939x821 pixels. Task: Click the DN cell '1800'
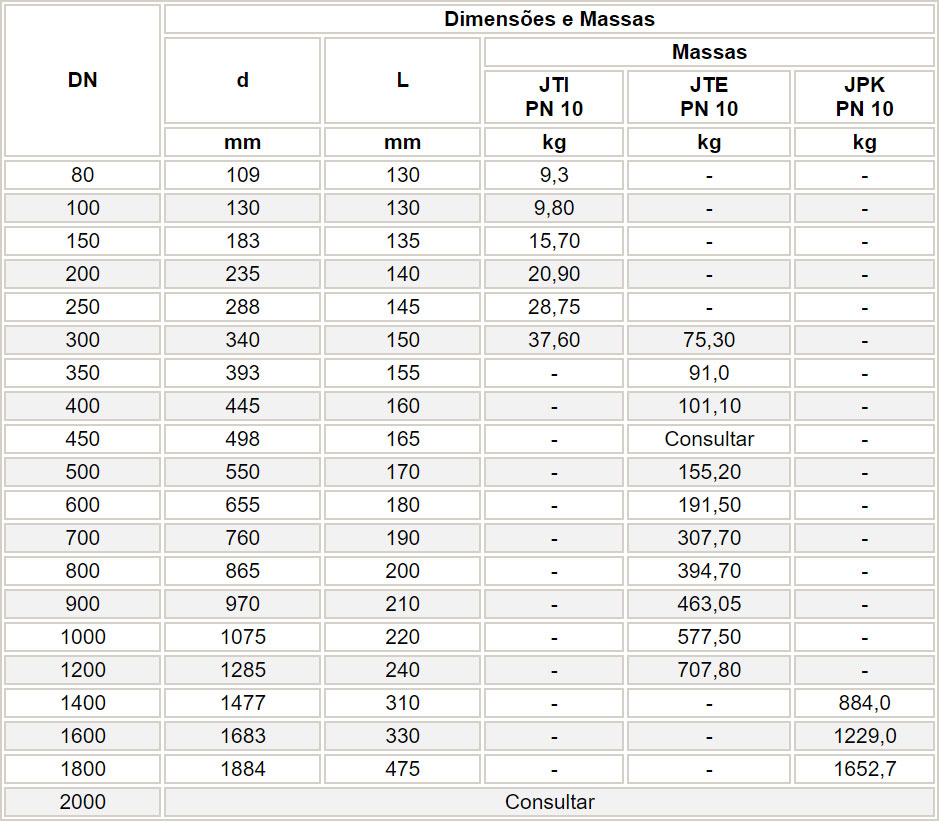(83, 768)
